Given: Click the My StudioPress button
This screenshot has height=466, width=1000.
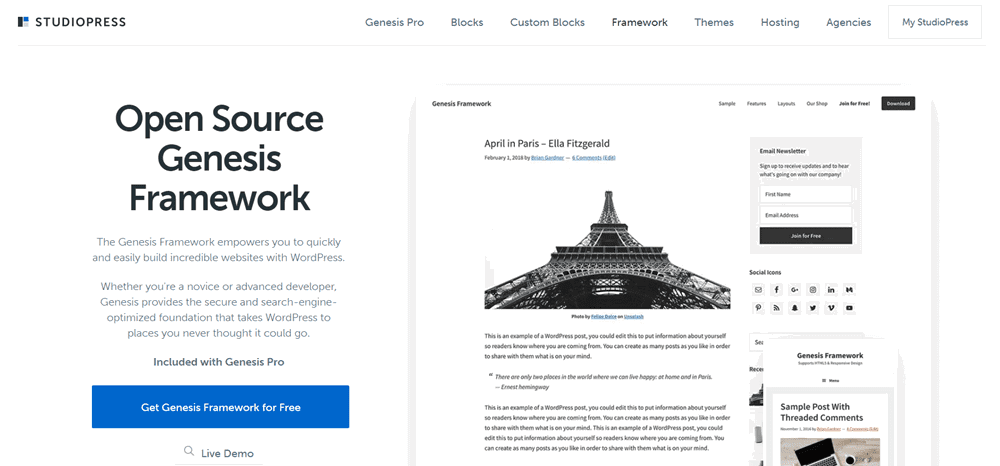Looking at the screenshot, I should click(x=934, y=22).
